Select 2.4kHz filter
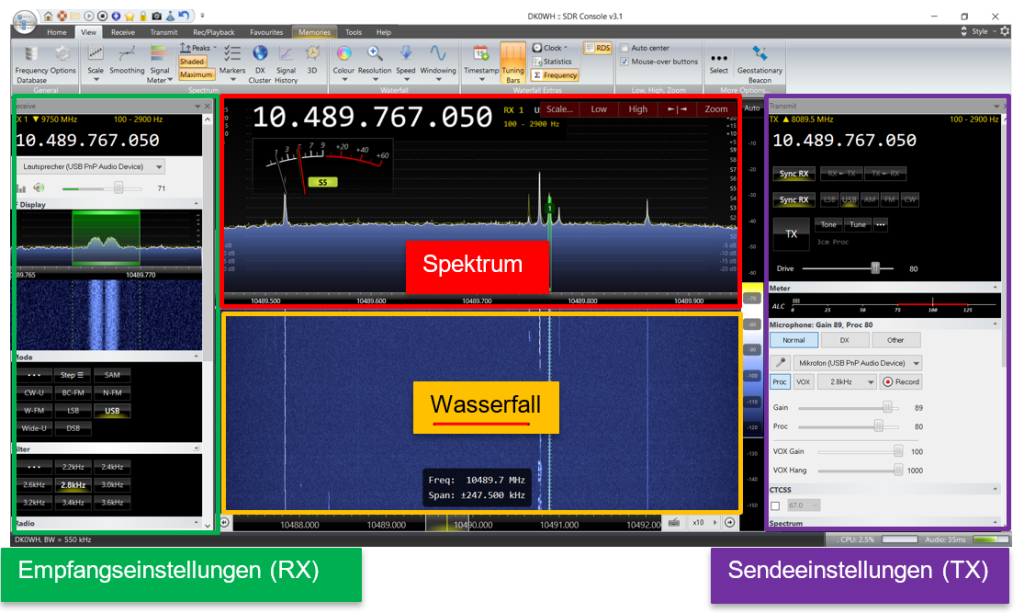 [112, 467]
